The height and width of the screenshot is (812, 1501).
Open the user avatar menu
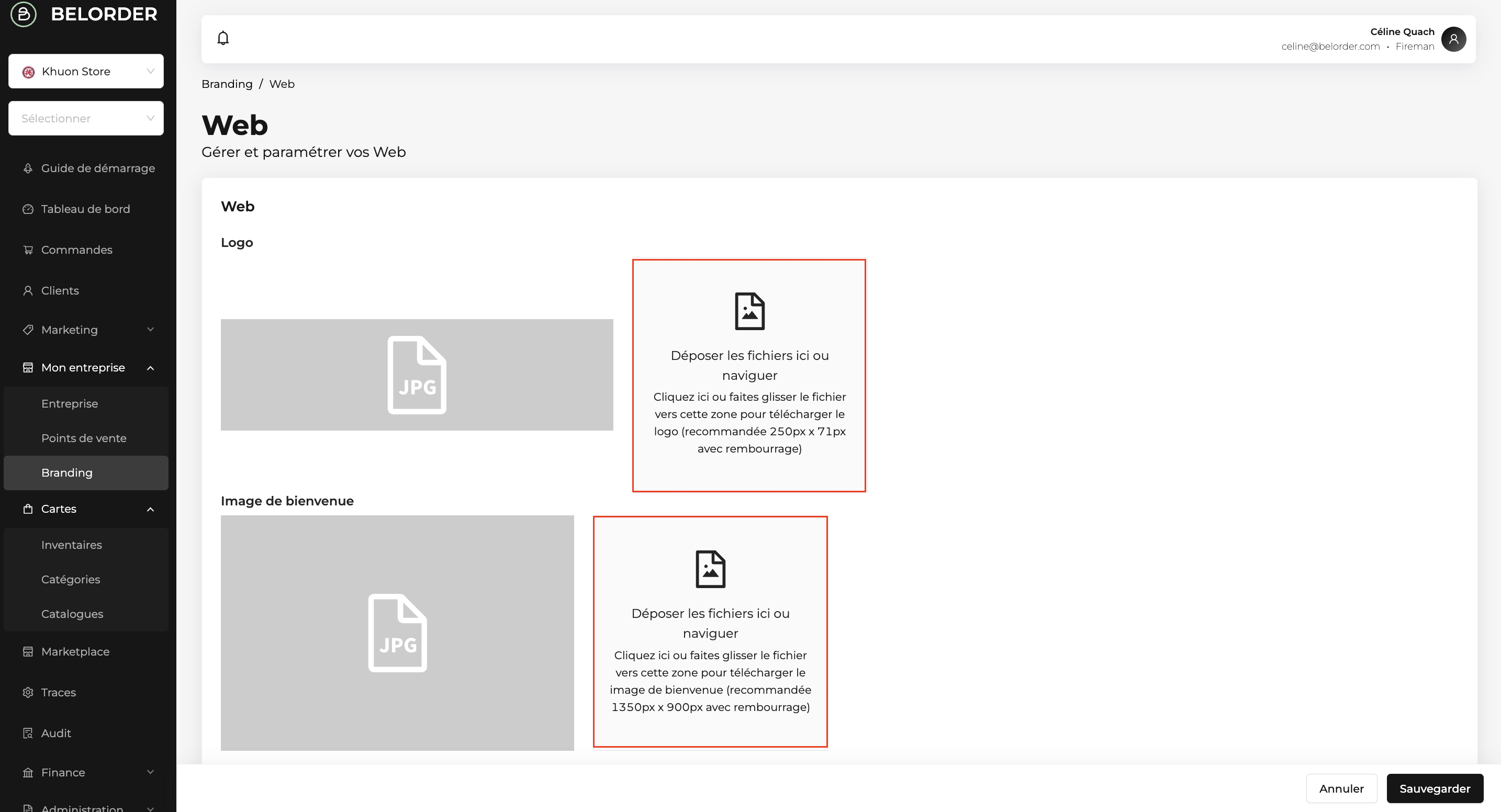pyautogui.click(x=1453, y=39)
